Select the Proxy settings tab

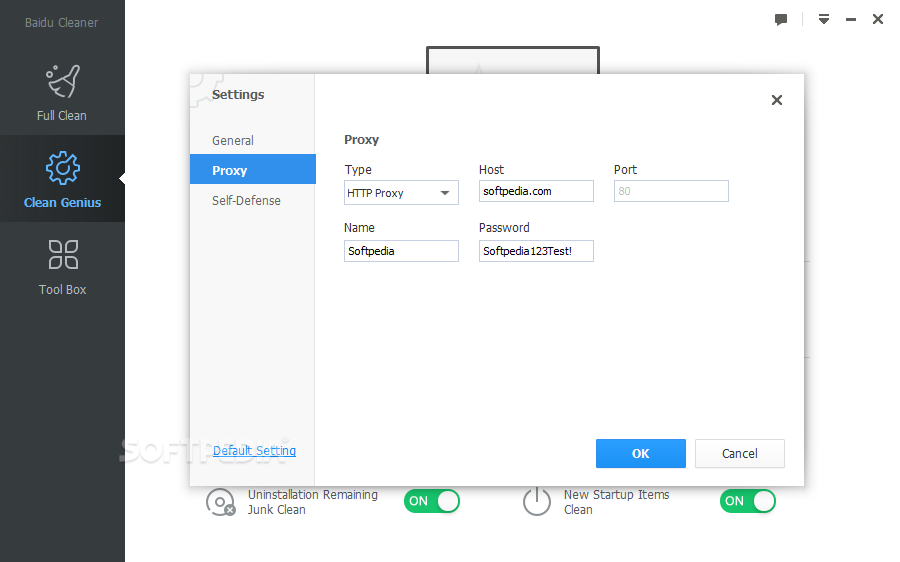[x=253, y=169]
